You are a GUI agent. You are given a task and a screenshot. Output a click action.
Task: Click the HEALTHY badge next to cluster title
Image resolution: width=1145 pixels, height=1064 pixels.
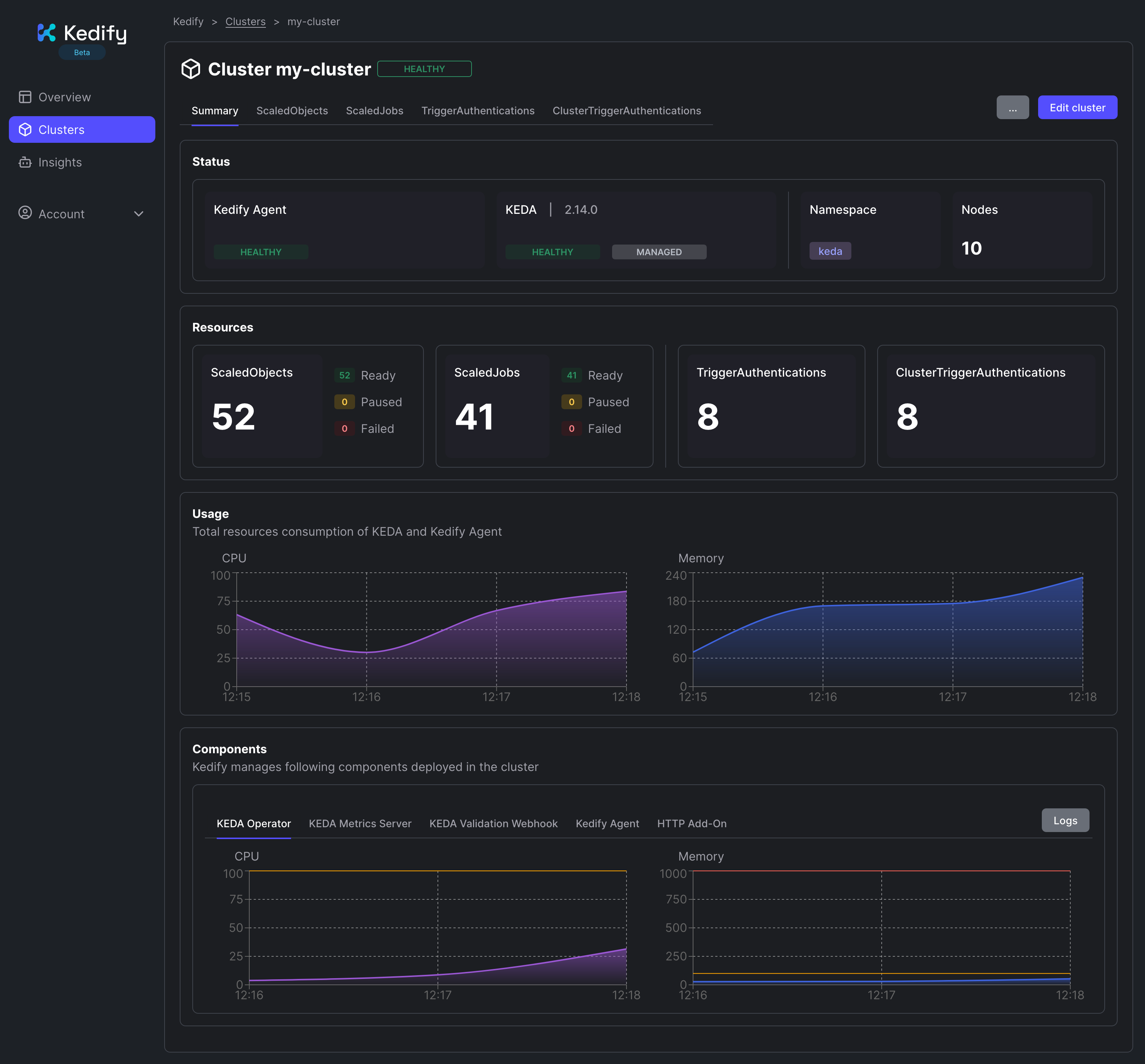(x=424, y=69)
